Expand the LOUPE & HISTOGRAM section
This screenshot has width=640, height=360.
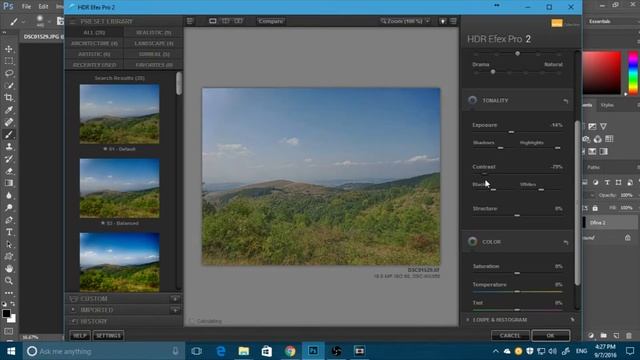click(x=500, y=320)
